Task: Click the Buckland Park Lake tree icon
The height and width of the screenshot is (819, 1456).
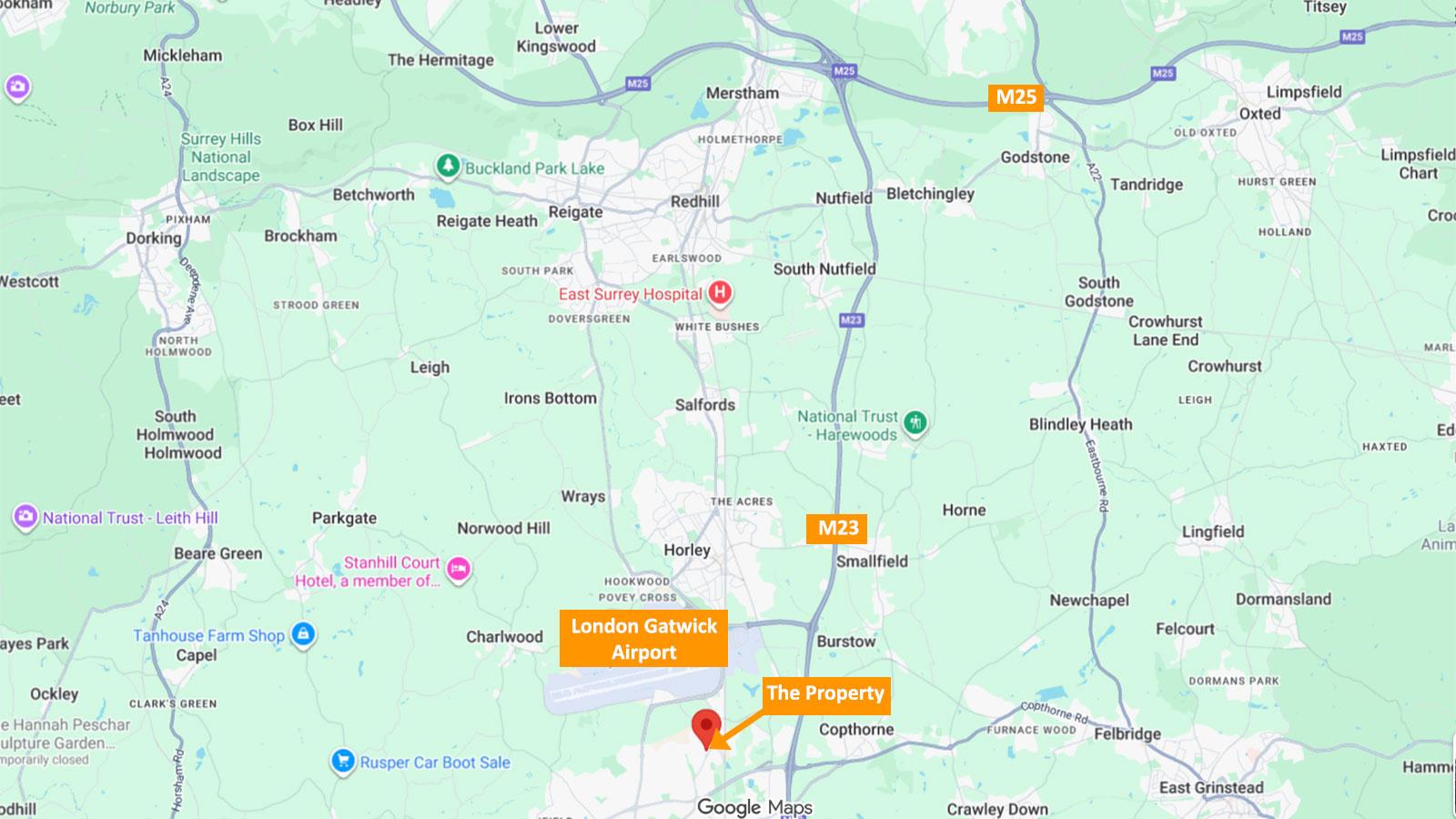Action: tap(447, 167)
